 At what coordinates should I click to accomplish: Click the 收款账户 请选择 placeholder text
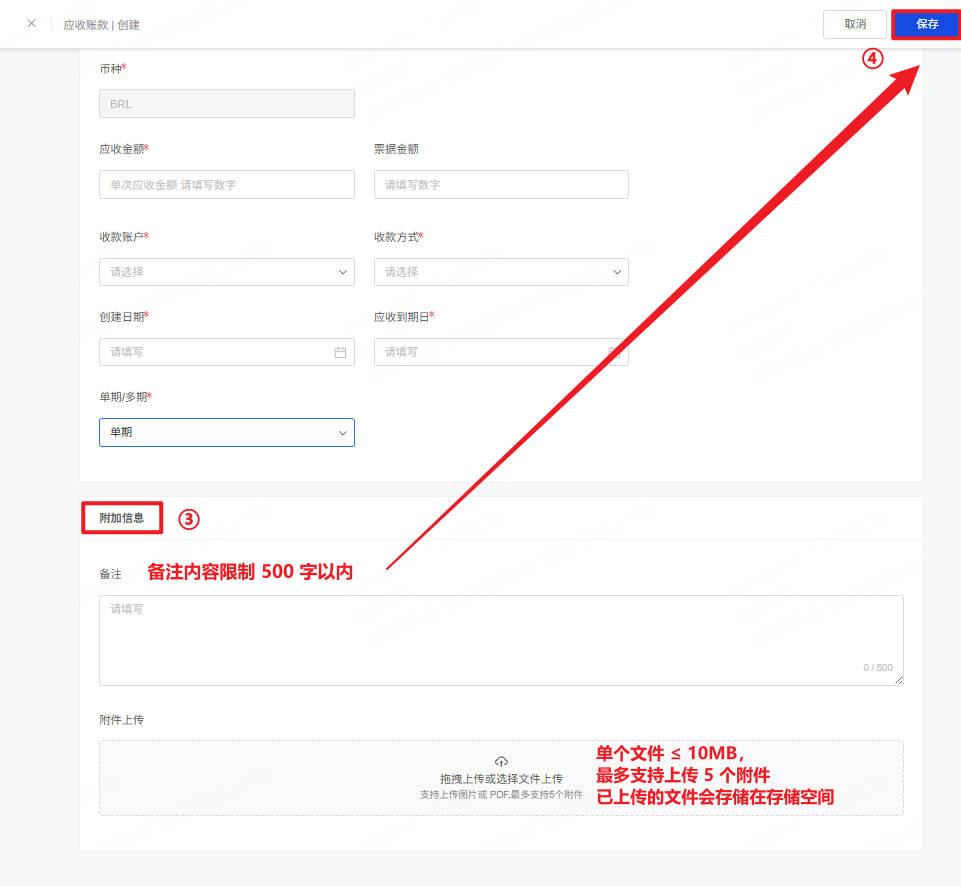point(127,272)
